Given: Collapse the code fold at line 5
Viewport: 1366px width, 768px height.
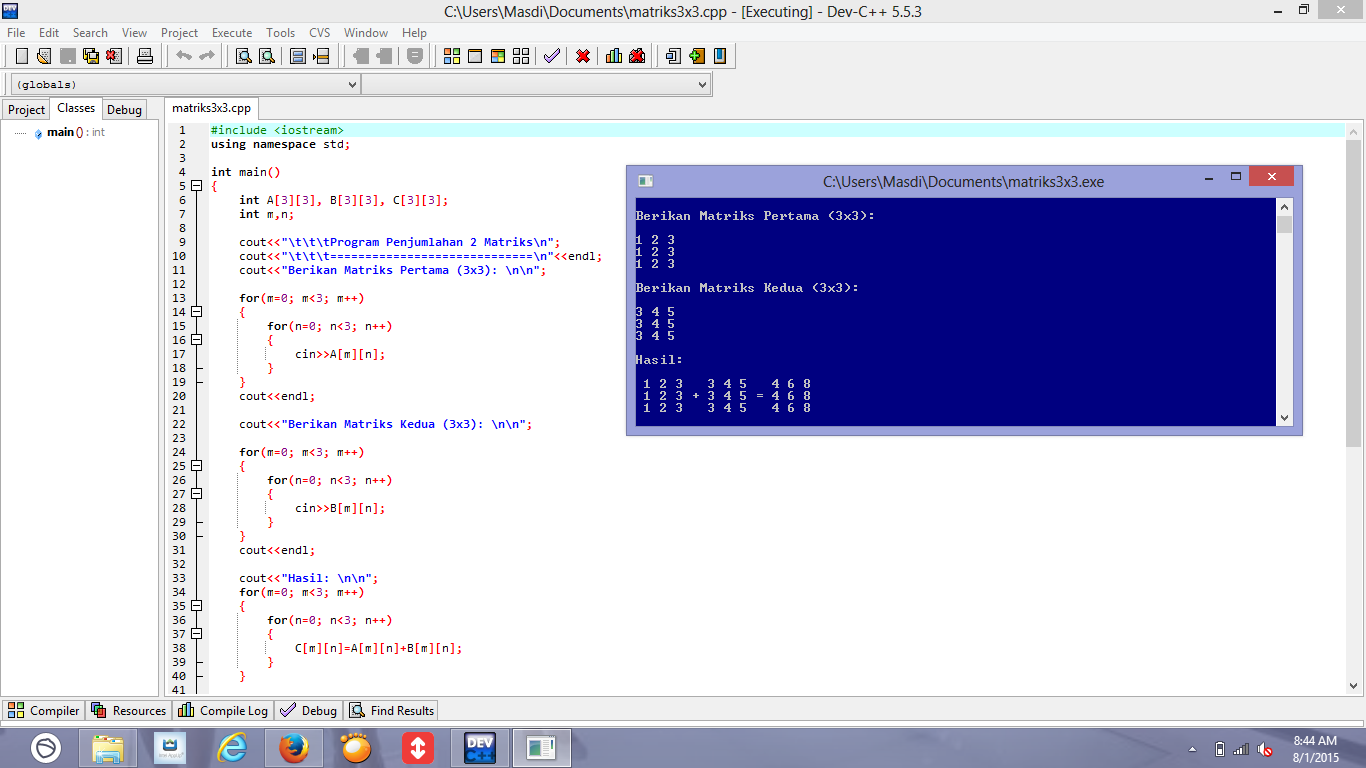Looking at the screenshot, I should click(x=197, y=186).
